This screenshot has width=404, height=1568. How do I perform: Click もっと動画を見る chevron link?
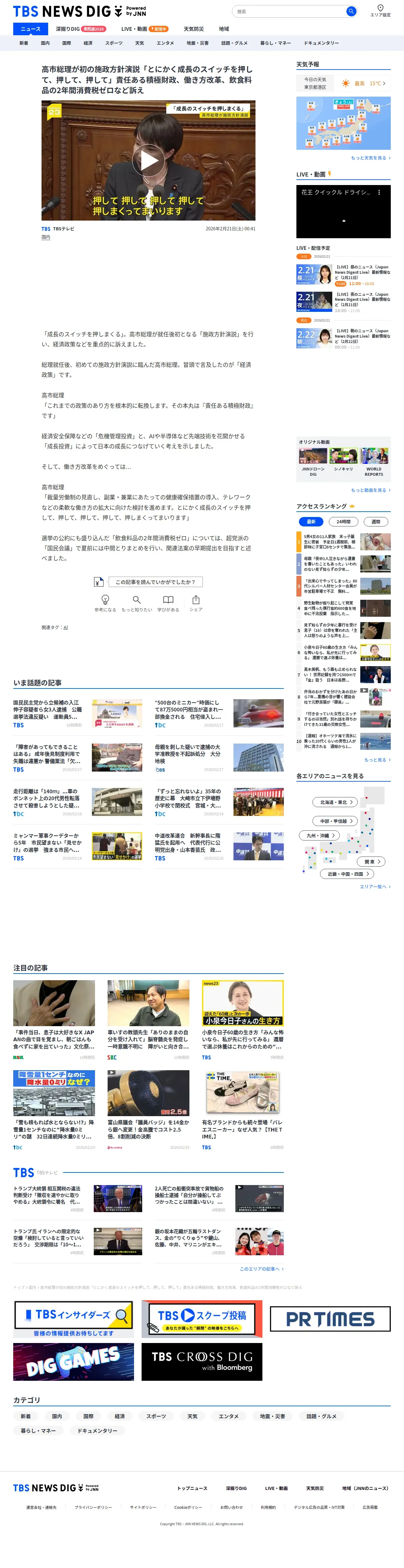pyautogui.click(x=371, y=491)
